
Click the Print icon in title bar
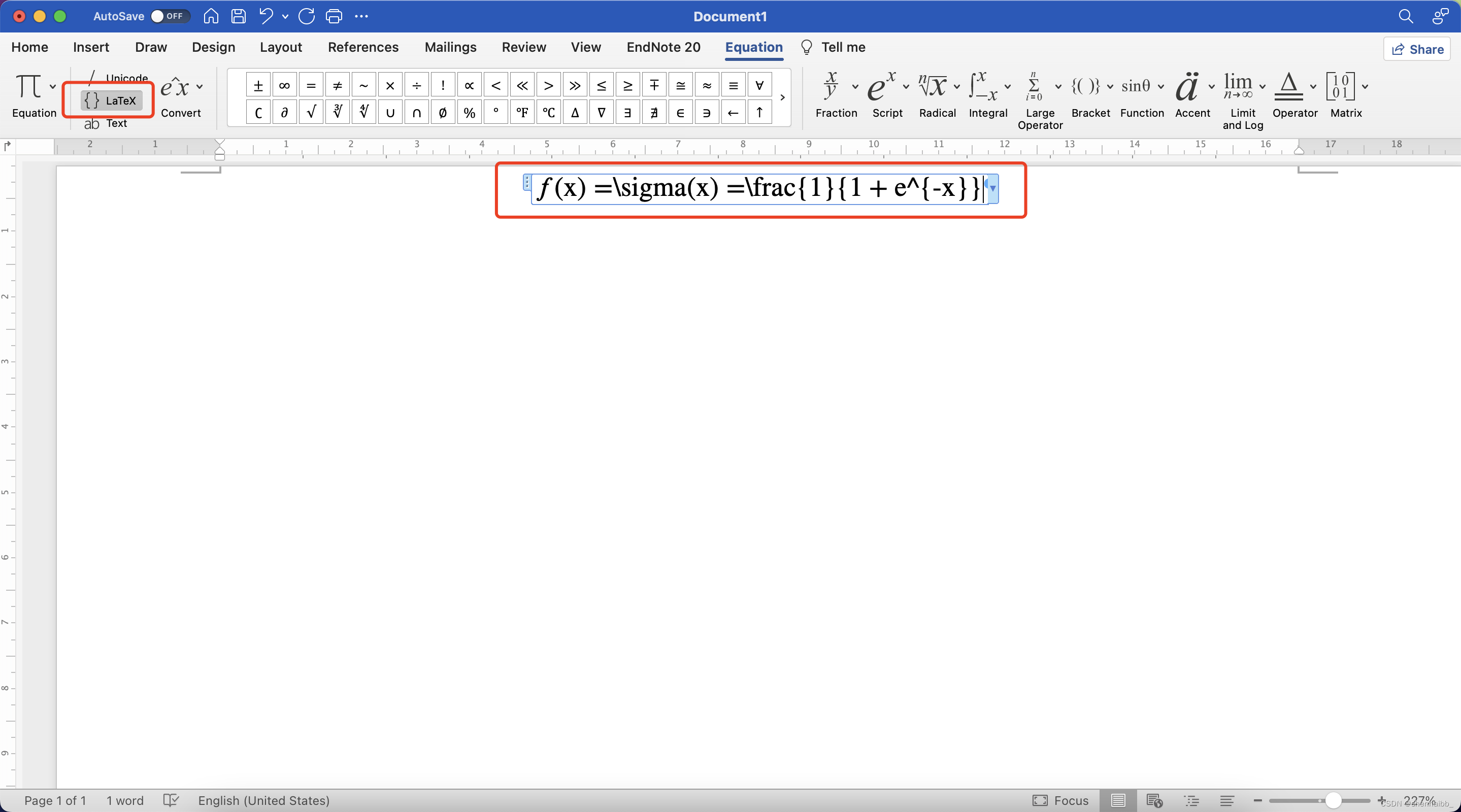click(334, 16)
